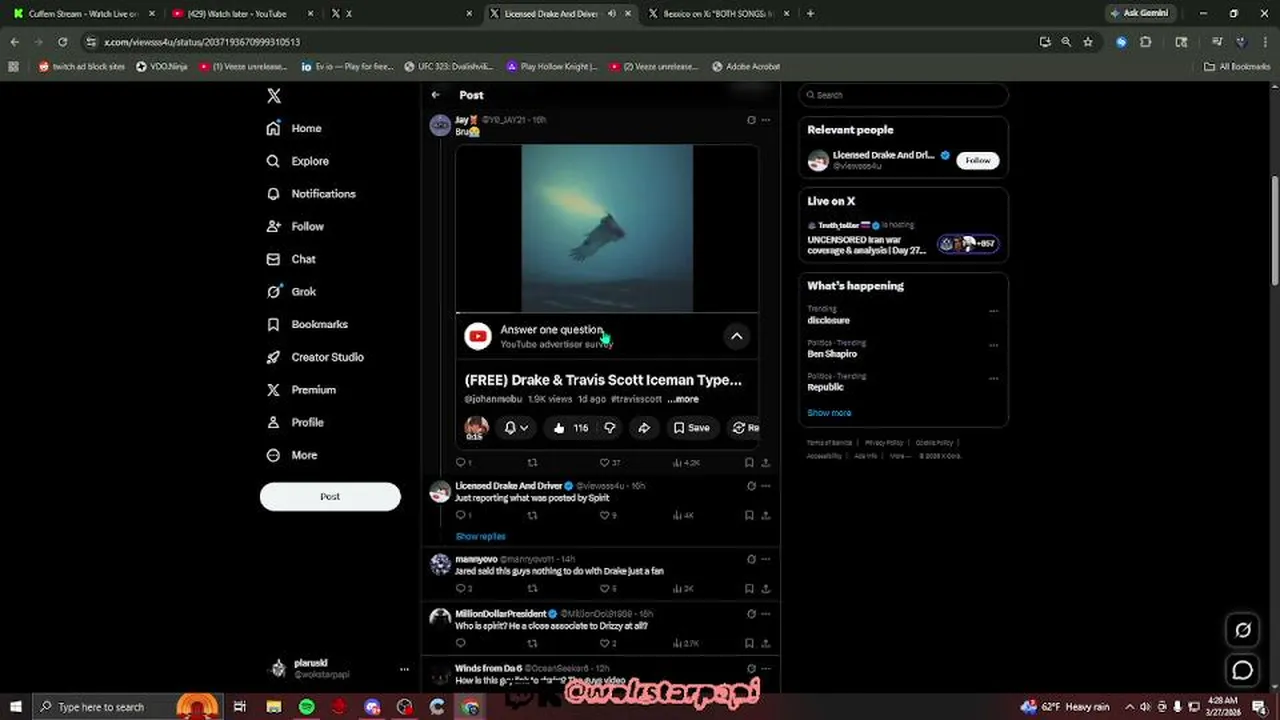
Task: Click the Profile person icon
Action: [x=273, y=422]
